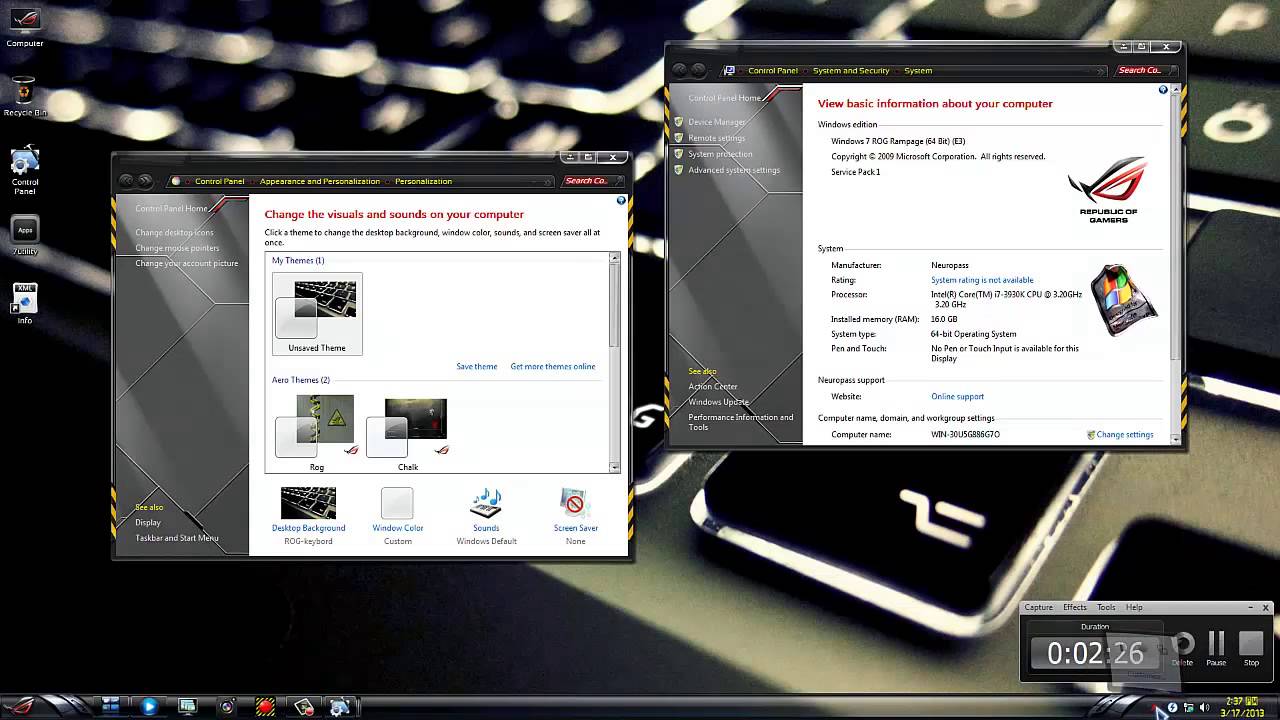The width and height of the screenshot is (1280, 720).
Task: Click the volume speaker tray icon
Action: 1204,708
